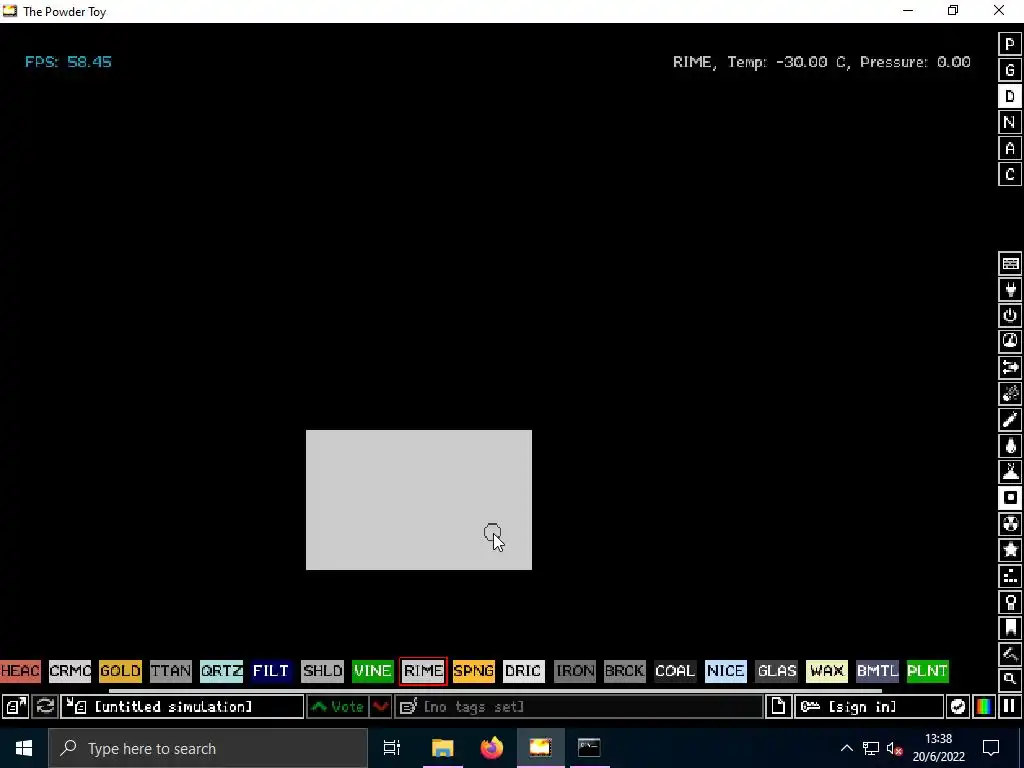Screen dimensions: 1024x768
Task: Open Task View on the taskbar
Action: point(392,748)
